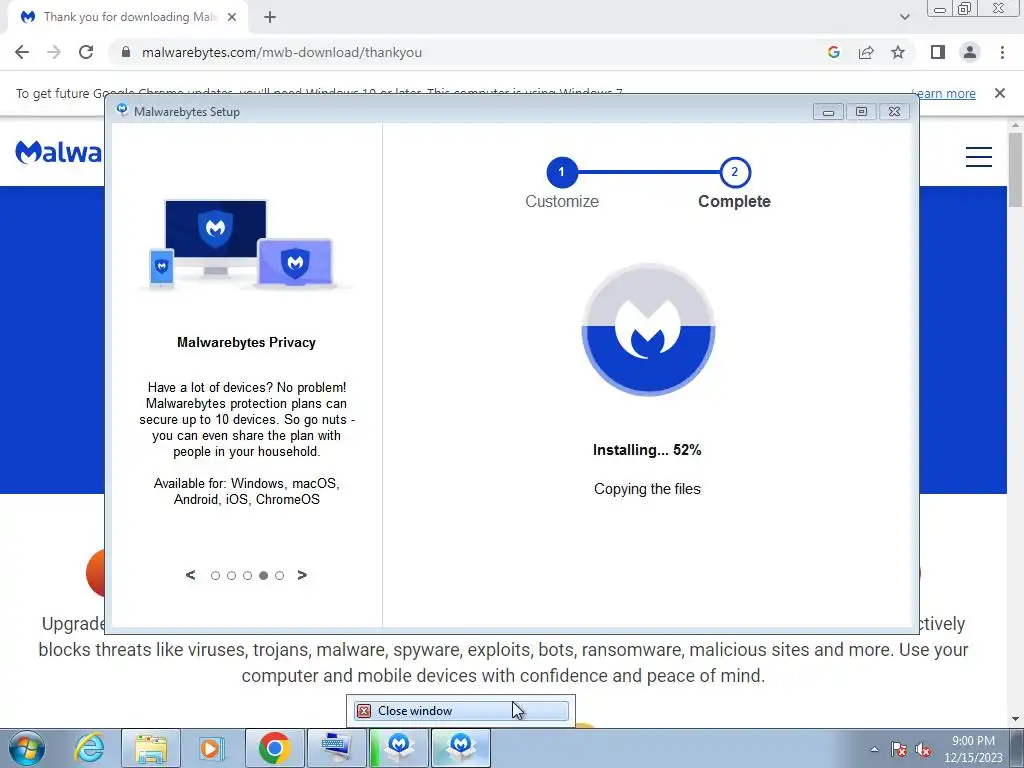Click the page vertical scrollbar thumb
Viewport: 1024px width, 768px height.
1015,170
